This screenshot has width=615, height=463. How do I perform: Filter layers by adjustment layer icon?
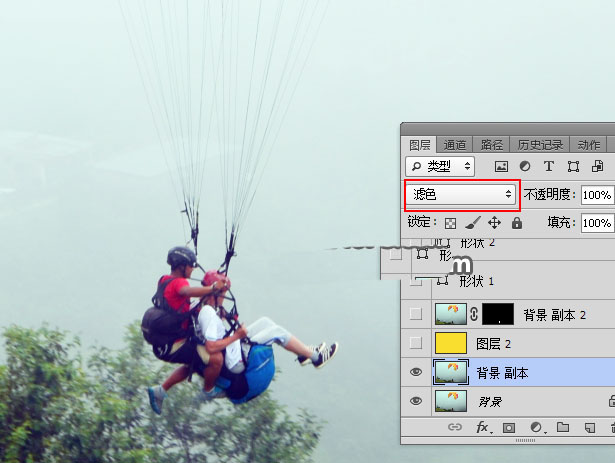point(525,166)
